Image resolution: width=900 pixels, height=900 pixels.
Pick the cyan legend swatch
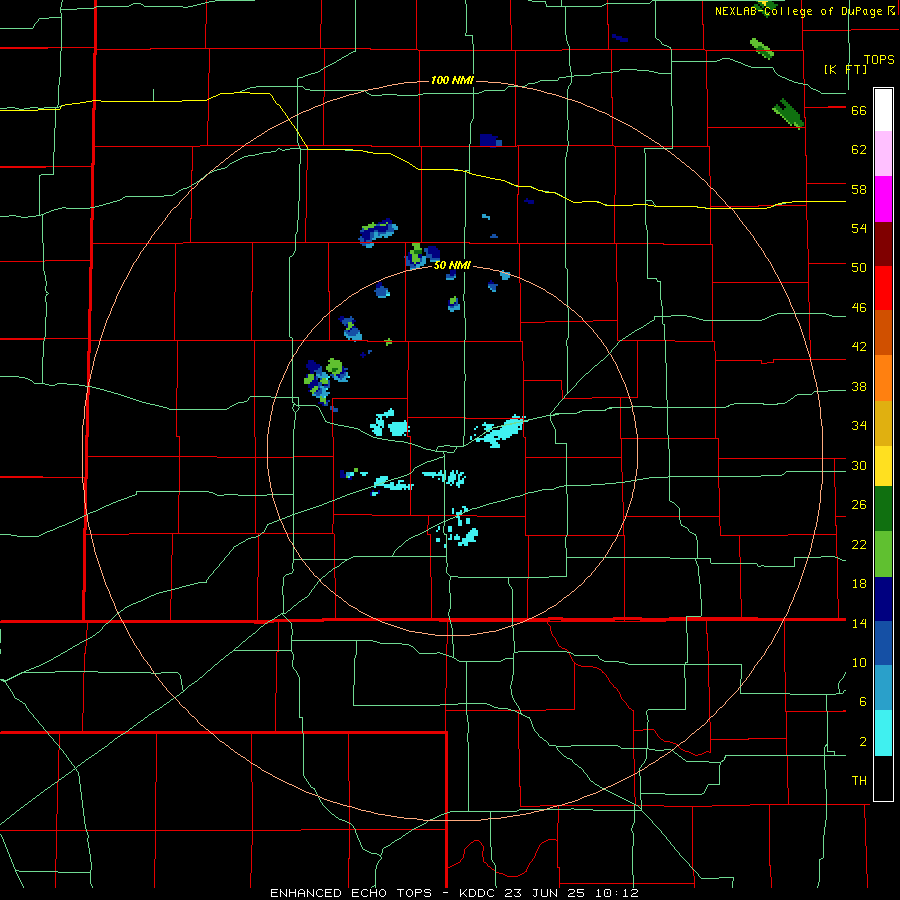pos(883,733)
